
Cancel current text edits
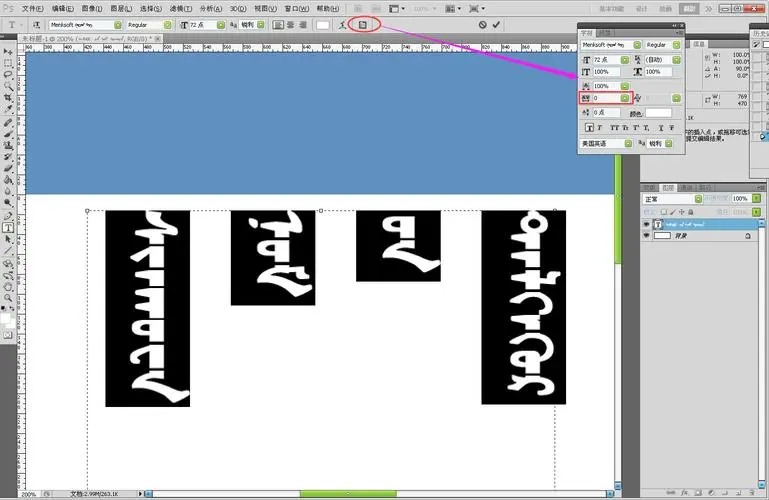(483, 25)
